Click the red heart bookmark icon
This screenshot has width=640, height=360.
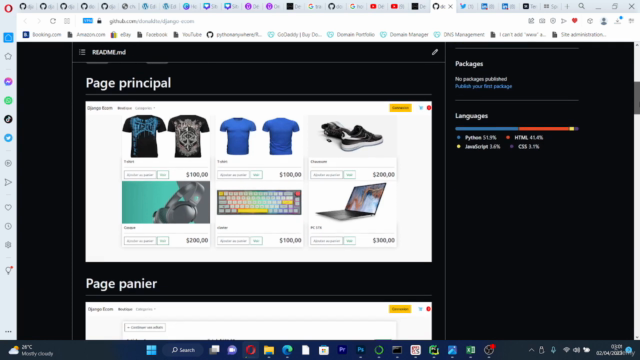[575, 21]
